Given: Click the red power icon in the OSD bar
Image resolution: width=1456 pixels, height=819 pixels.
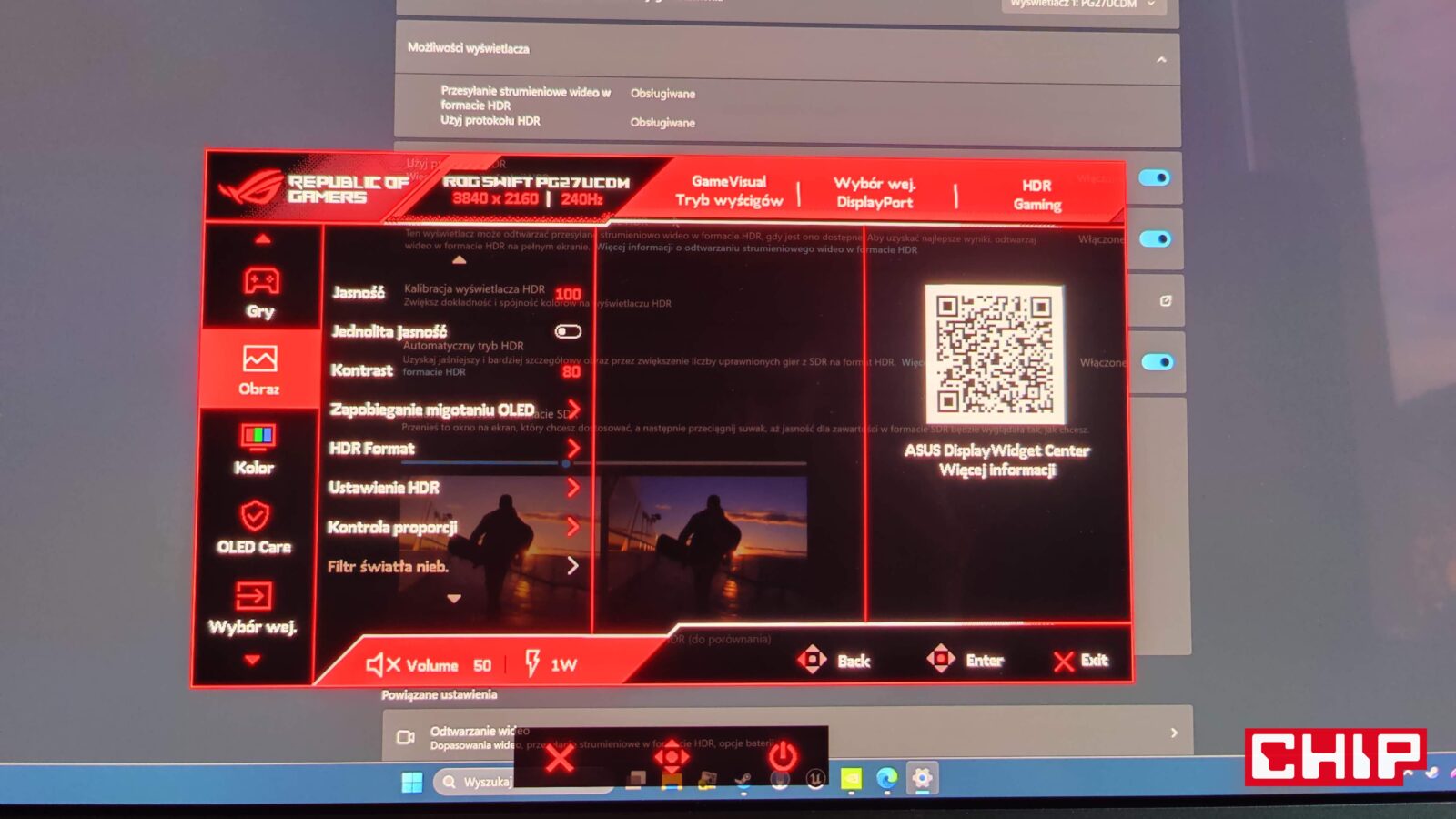Looking at the screenshot, I should [782, 755].
